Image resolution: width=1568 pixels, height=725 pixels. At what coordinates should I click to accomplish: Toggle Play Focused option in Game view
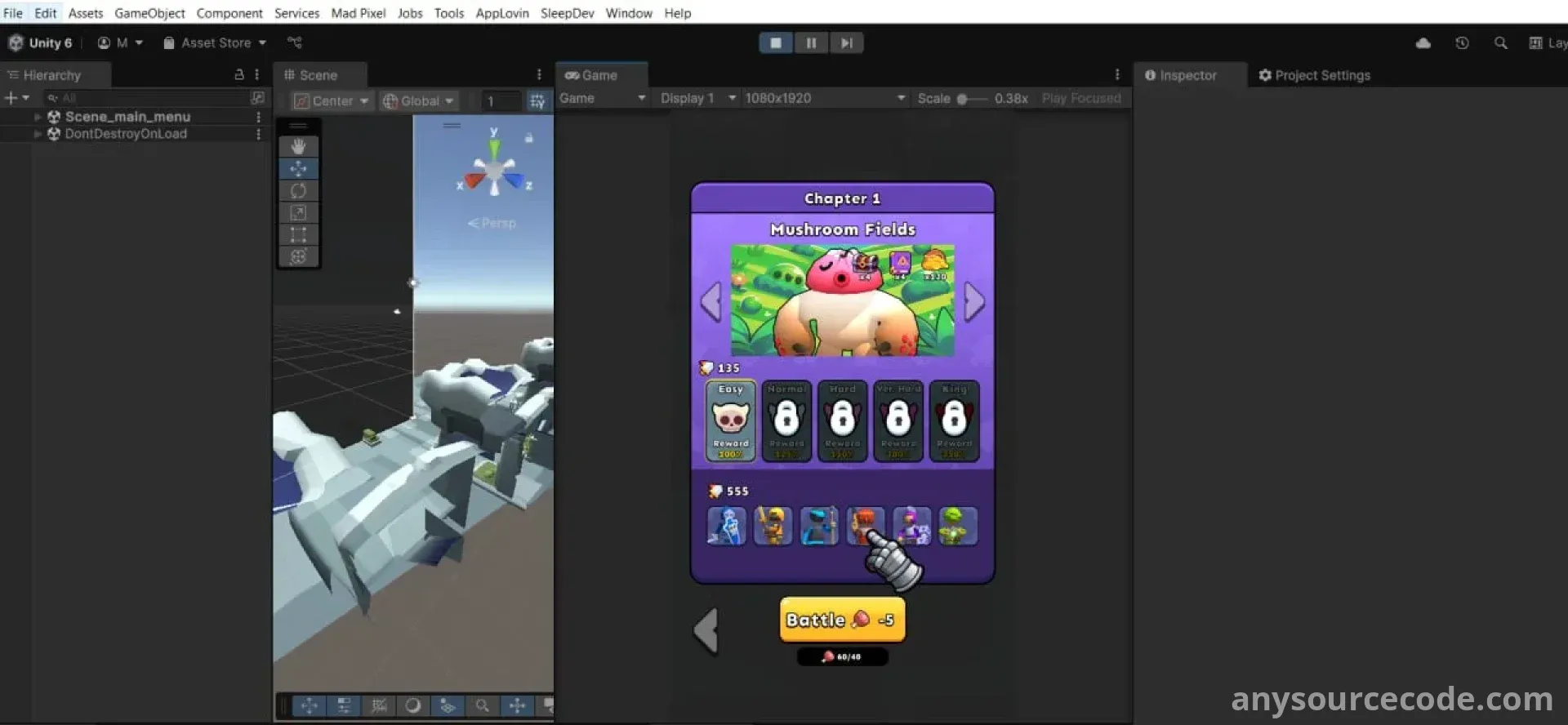pos(1080,98)
